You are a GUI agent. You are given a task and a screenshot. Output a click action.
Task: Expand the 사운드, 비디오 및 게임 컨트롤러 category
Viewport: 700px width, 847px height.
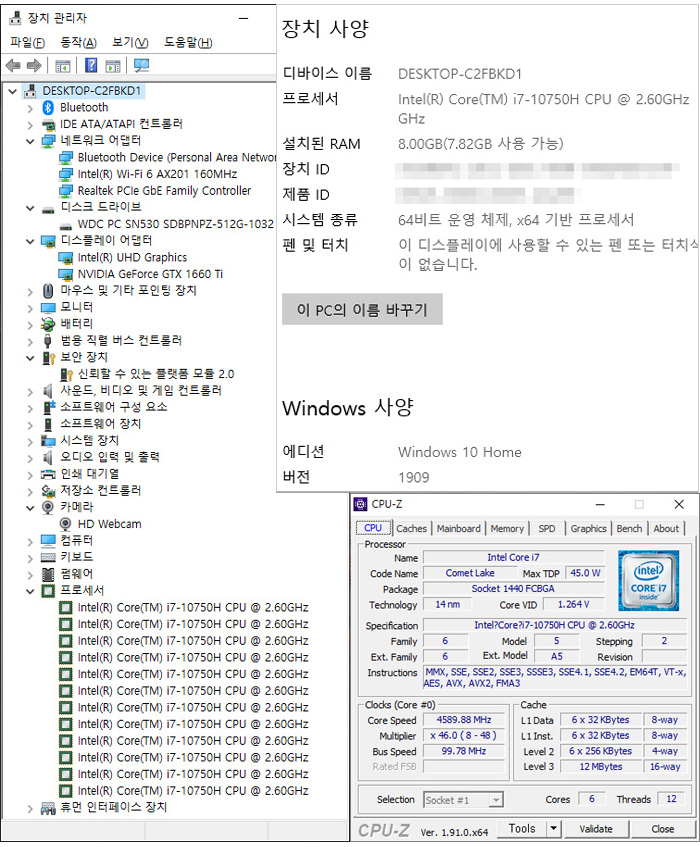pyautogui.click(x=30, y=392)
